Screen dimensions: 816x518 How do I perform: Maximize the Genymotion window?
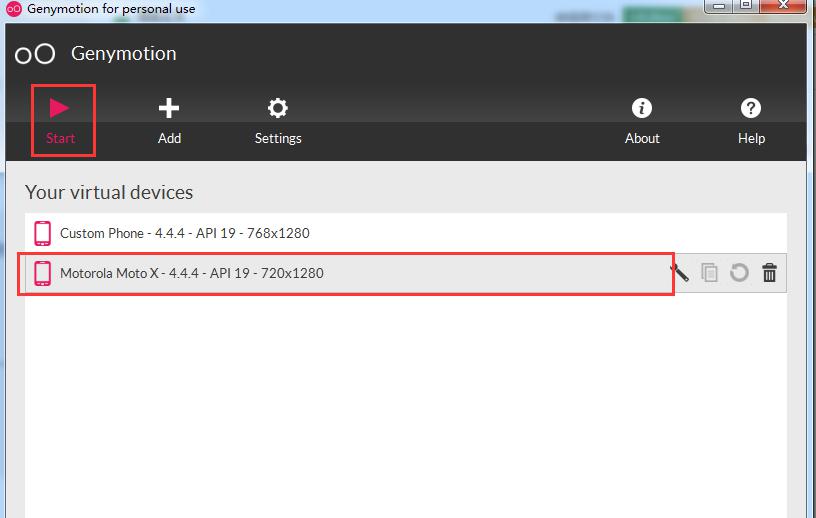(x=746, y=6)
